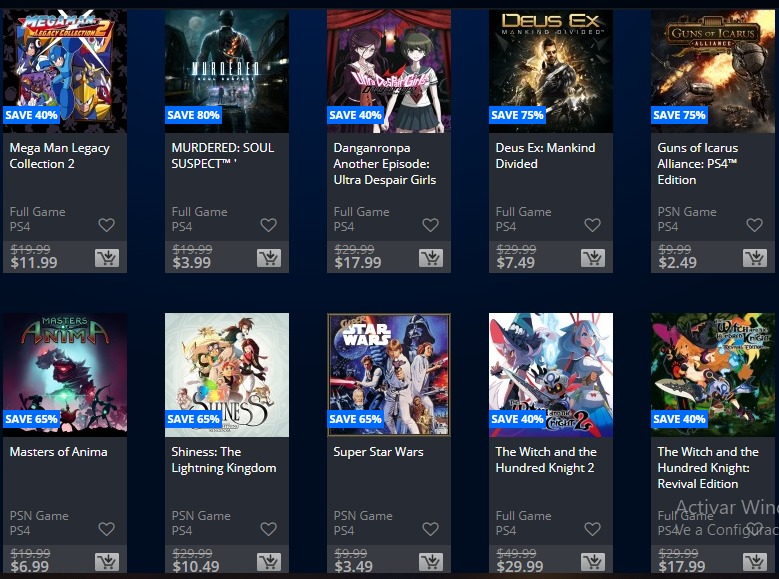Open the Shiness: The Lightning Kingdom title link
779x579 pixels.
tap(224, 460)
